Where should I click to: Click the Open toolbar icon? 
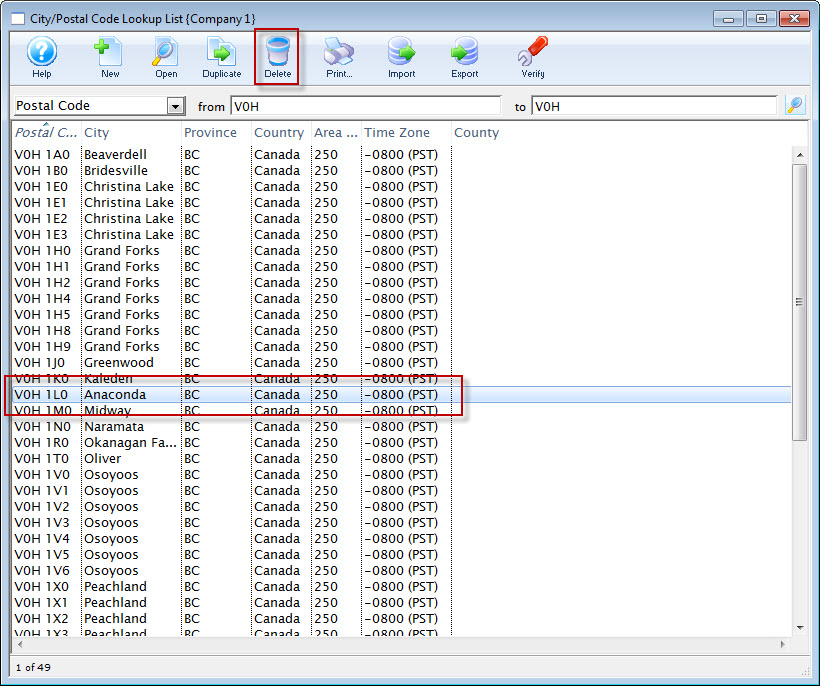pos(166,57)
